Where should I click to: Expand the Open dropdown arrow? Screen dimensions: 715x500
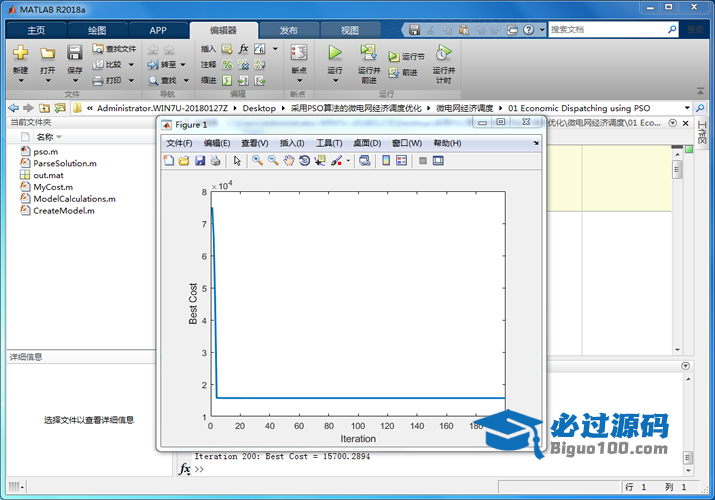48,81
